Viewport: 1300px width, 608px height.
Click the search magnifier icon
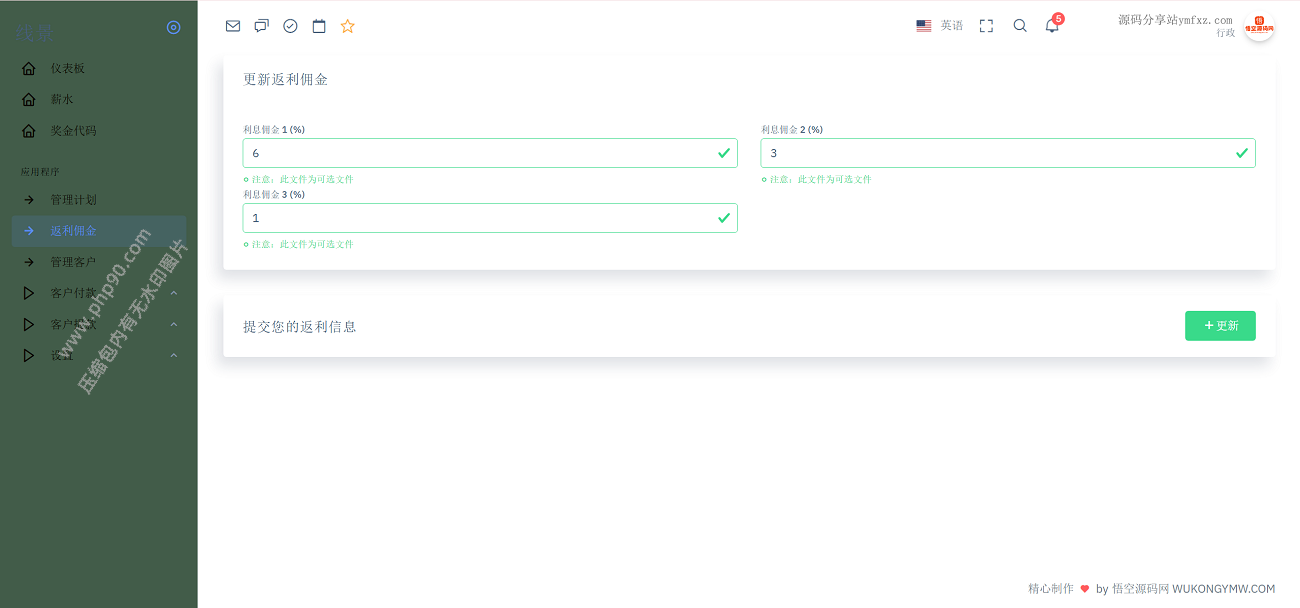(x=1020, y=26)
